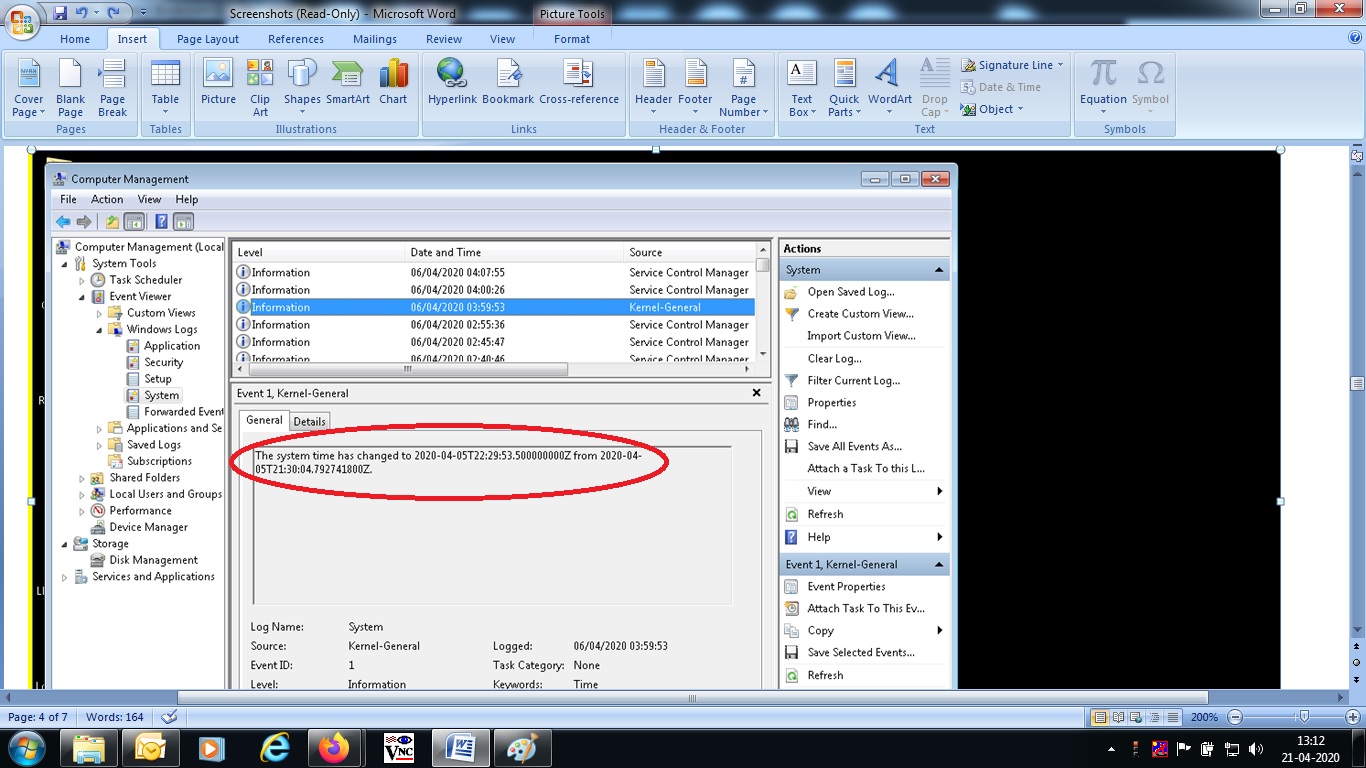Insert a Text Box
Image resolution: width=1366 pixels, height=768 pixels.
point(801,88)
